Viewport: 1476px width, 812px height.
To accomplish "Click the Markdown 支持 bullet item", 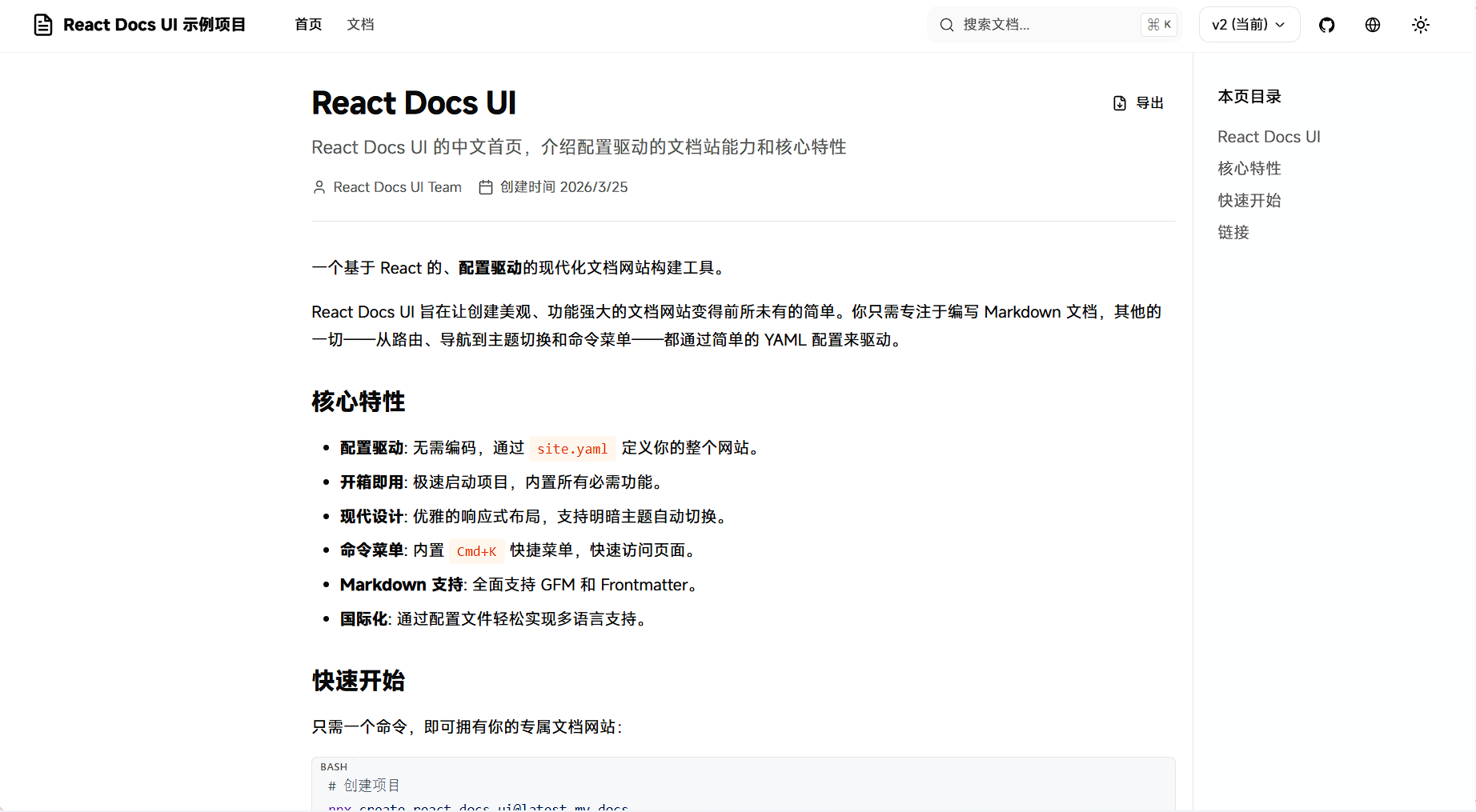I will tap(519, 585).
